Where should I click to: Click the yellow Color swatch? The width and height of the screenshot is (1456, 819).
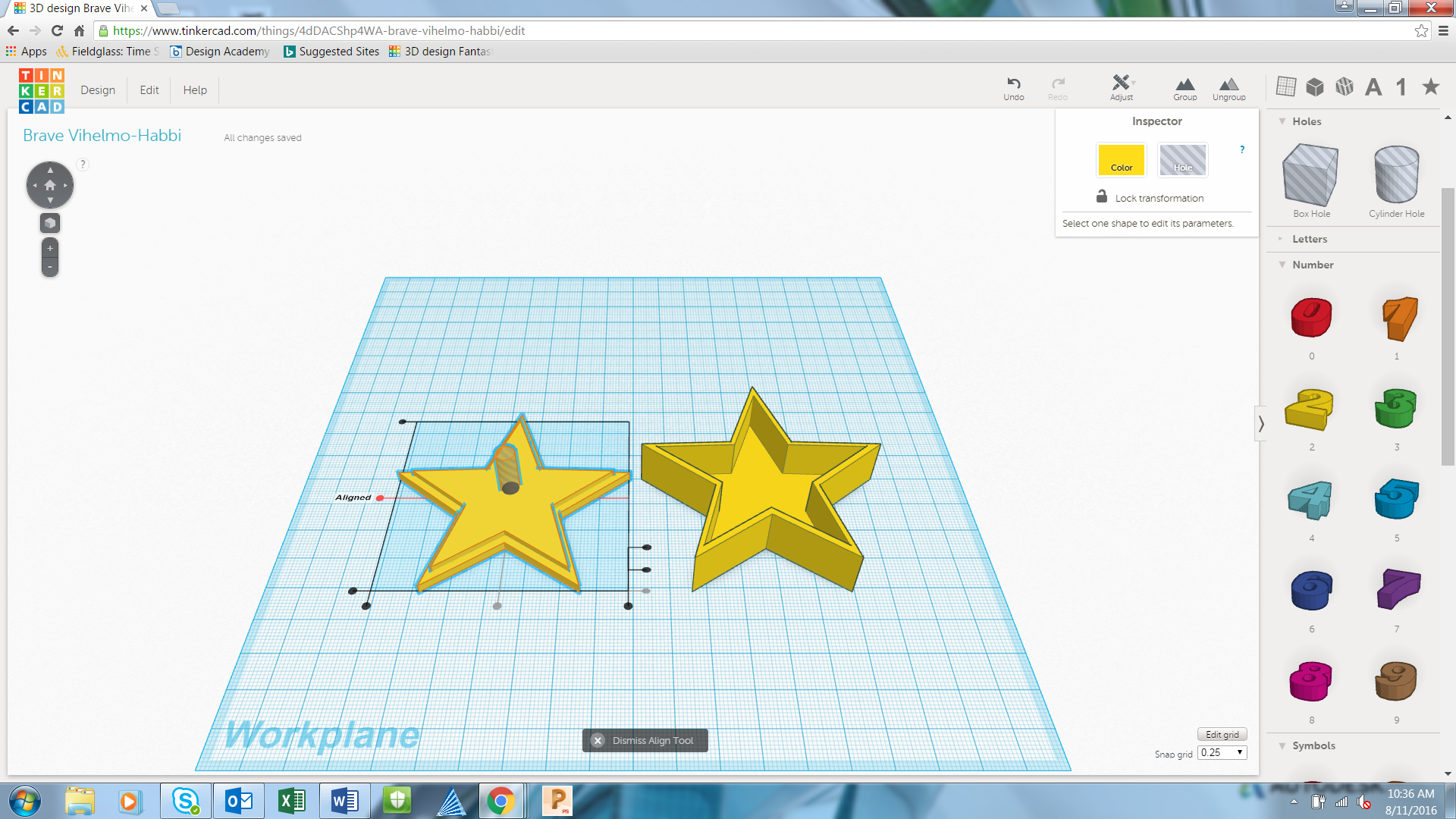click(x=1121, y=160)
